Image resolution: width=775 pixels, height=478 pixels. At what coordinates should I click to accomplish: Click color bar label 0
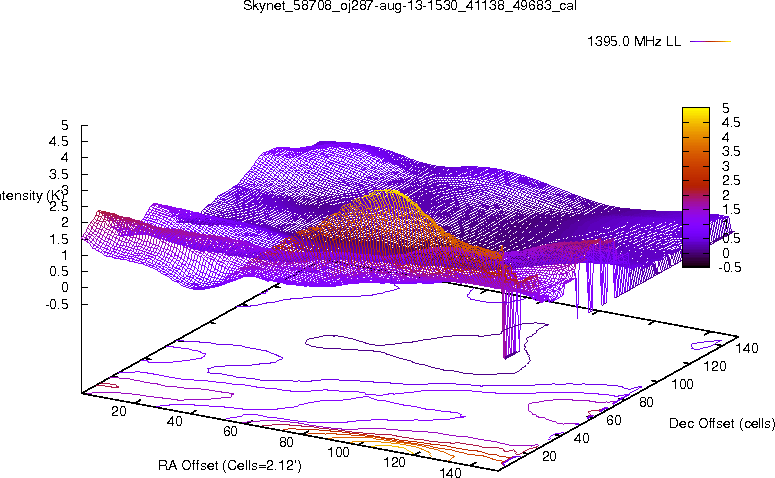tap(725, 253)
